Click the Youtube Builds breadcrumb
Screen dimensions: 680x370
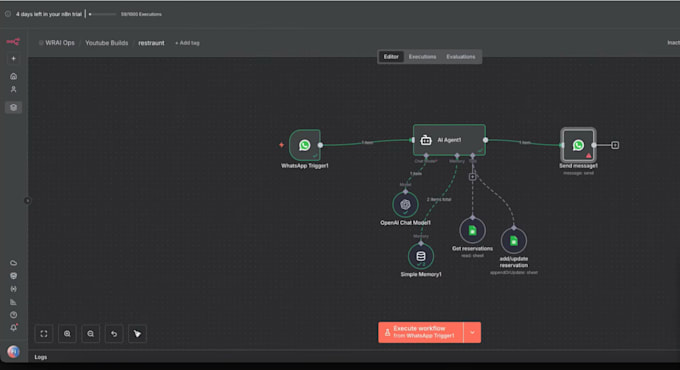tap(107, 43)
